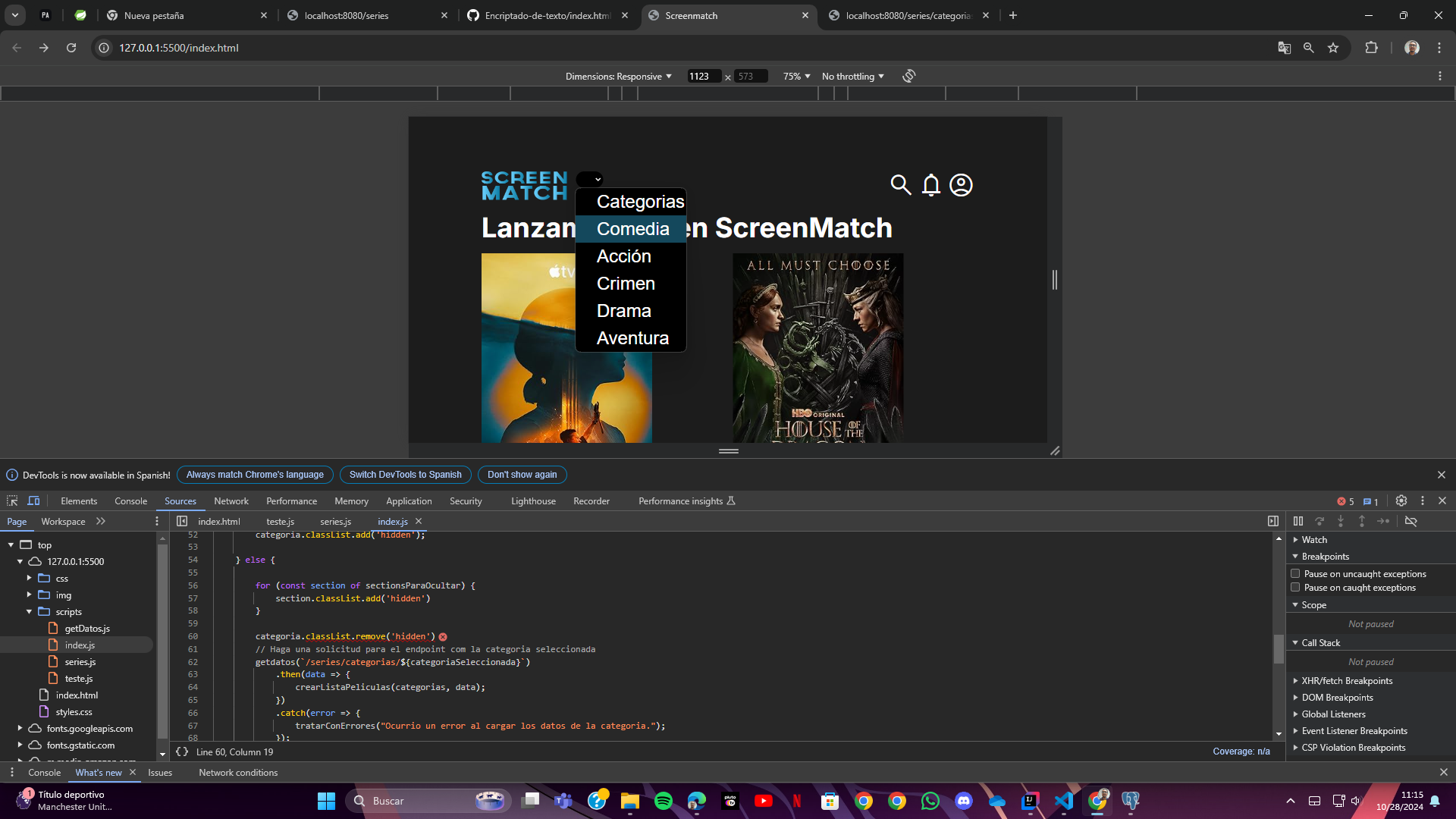1456x819 pixels.
Task: Reload the page
Action: coord(71,48)
